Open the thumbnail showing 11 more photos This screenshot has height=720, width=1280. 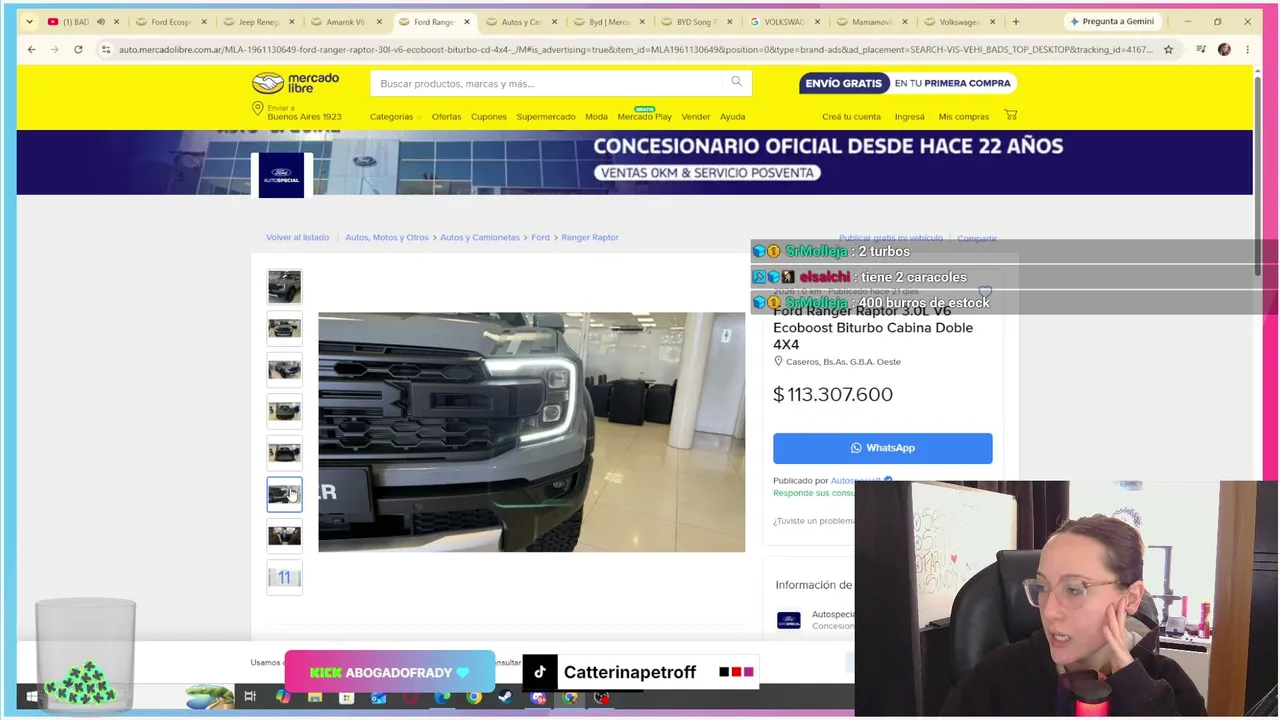(284, 577)
